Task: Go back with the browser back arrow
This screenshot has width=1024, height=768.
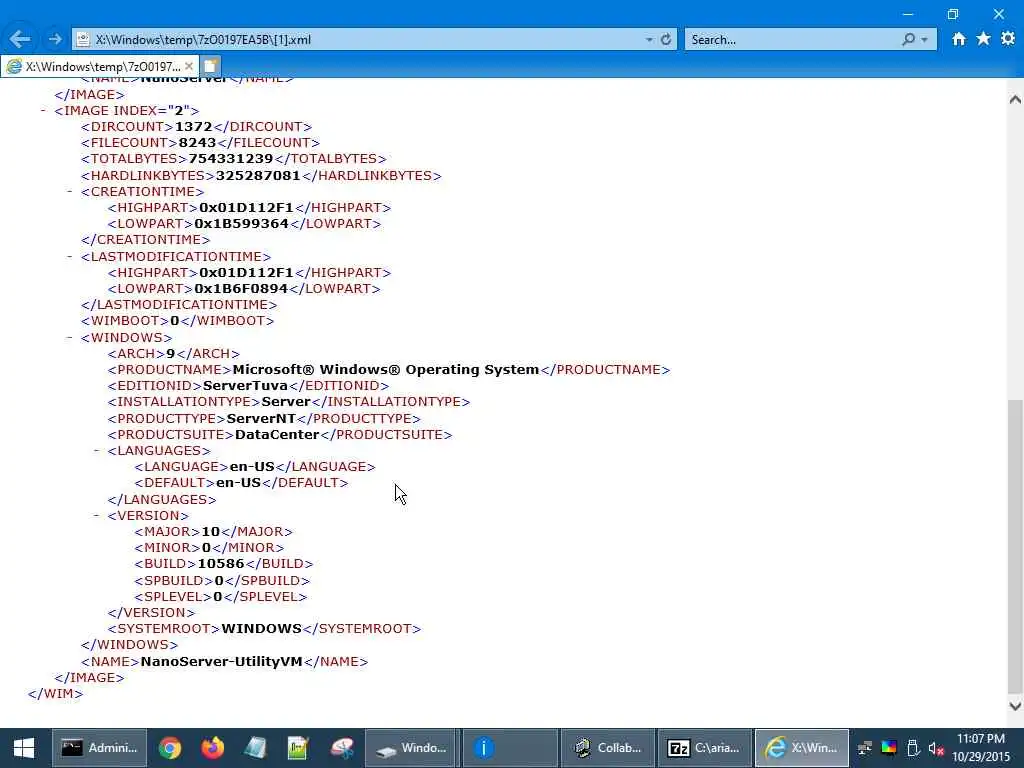Action: (20, 39)
